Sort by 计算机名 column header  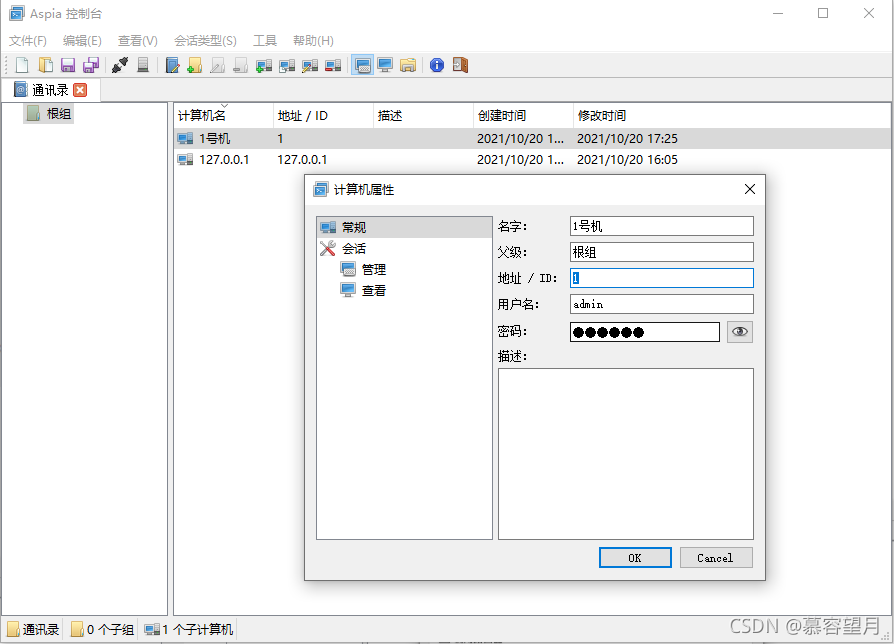pyautogui.click(x=224, y=116)
